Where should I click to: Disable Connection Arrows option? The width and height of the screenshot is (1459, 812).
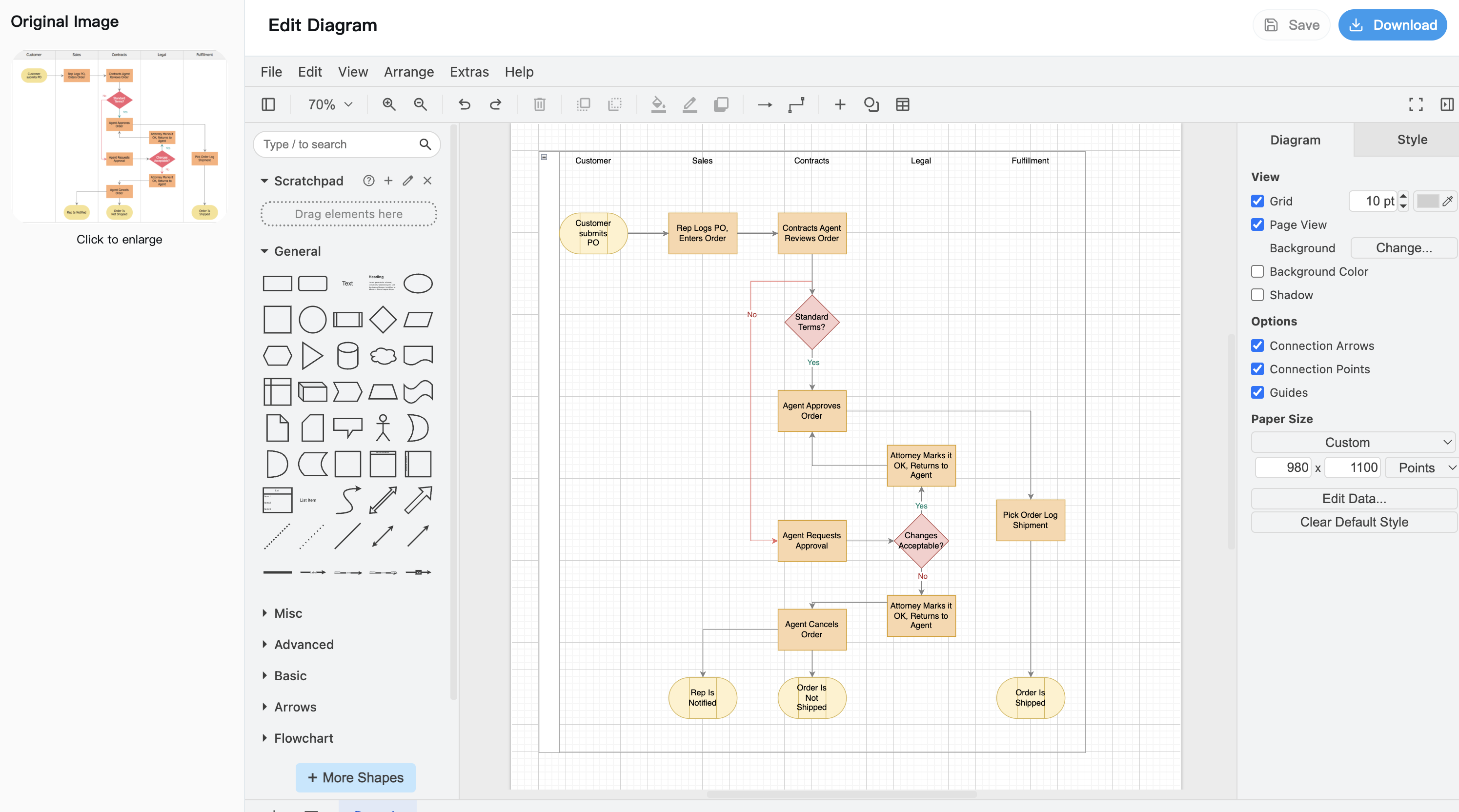[x=1257, y=345]
